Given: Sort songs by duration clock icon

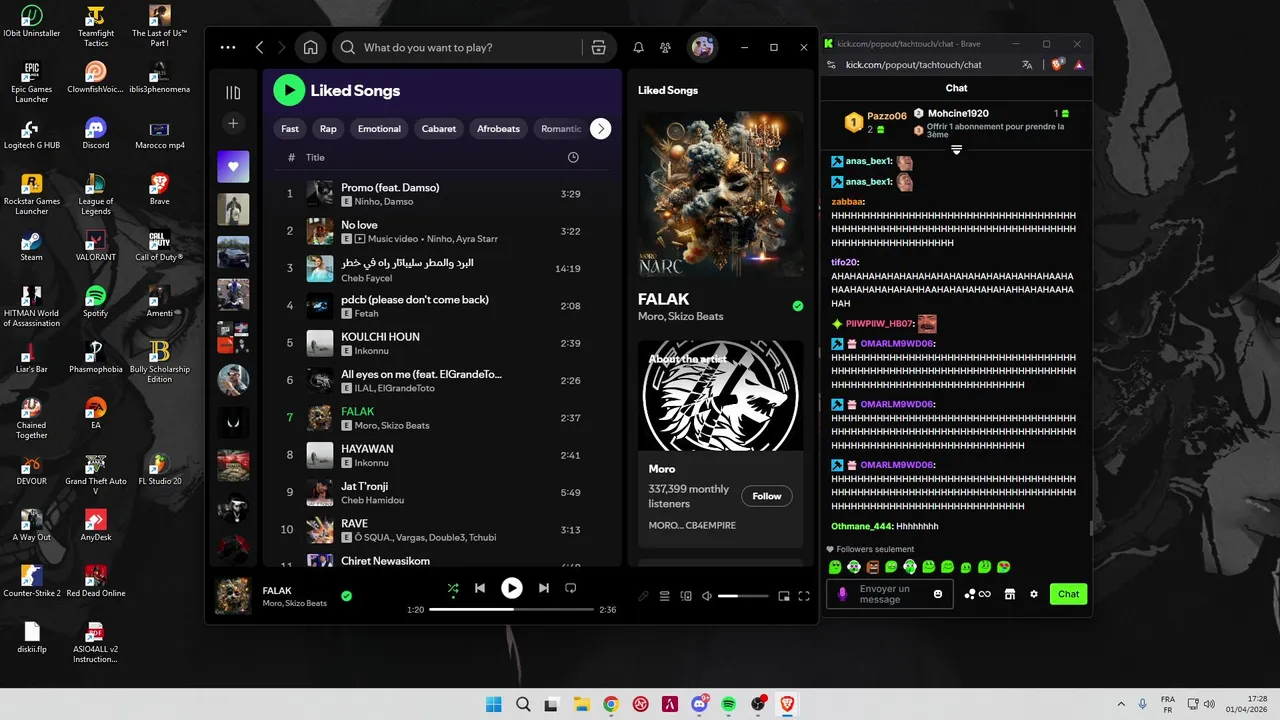Looking at the screenshot, I should tap(573, 157).
